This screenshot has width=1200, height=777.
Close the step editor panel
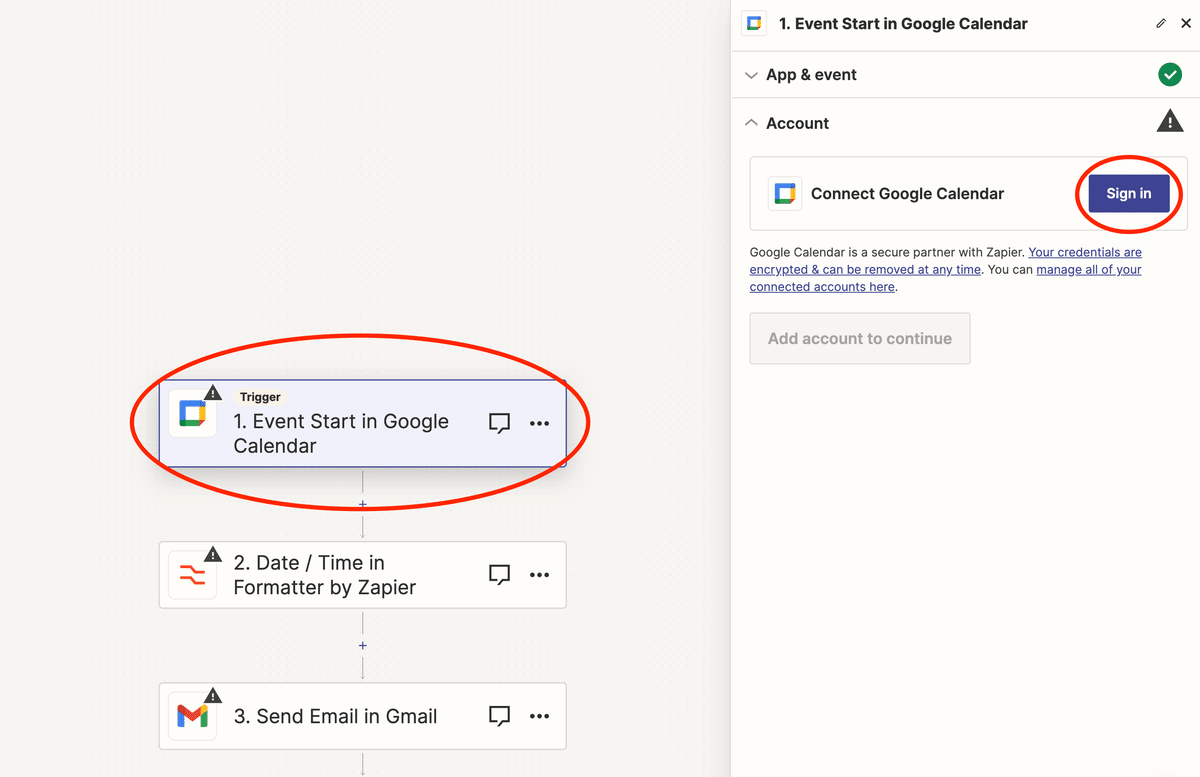[x=1186, y=24]
